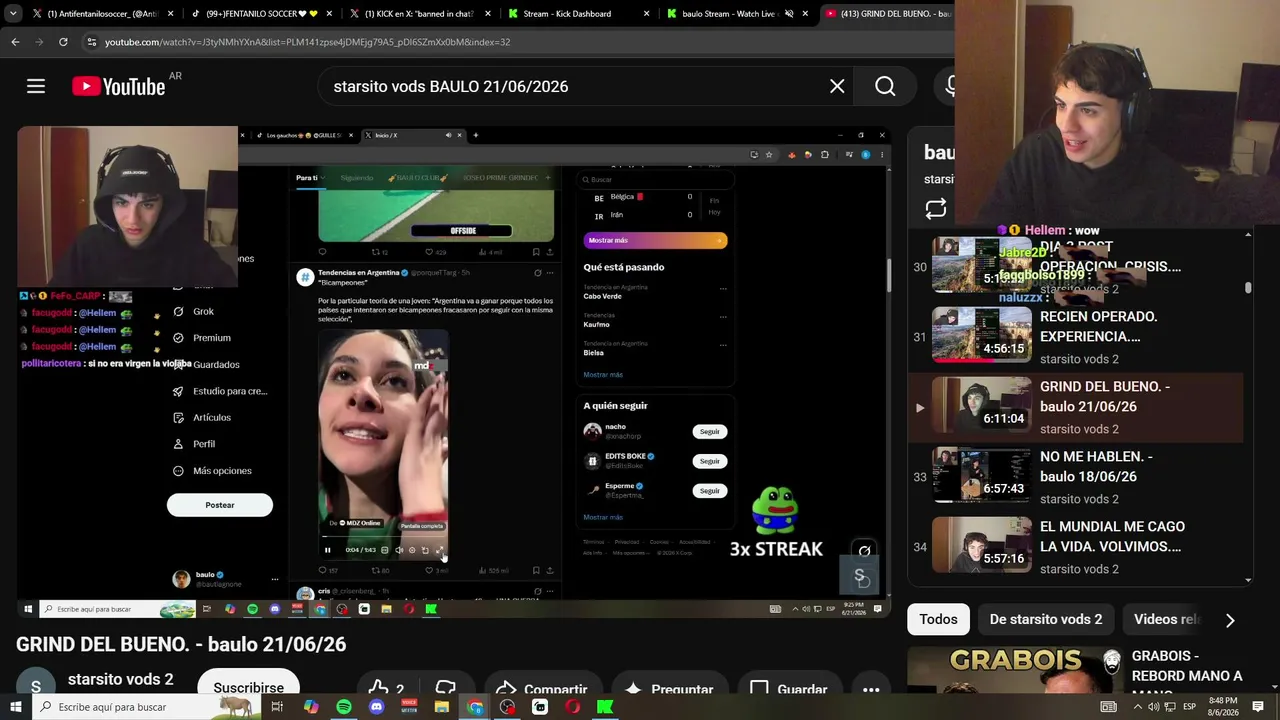Play RECIEN OPERADO playlist video thumbnail
The width and height of the screenshot is (1280, 720).
[x=981, y=335]
